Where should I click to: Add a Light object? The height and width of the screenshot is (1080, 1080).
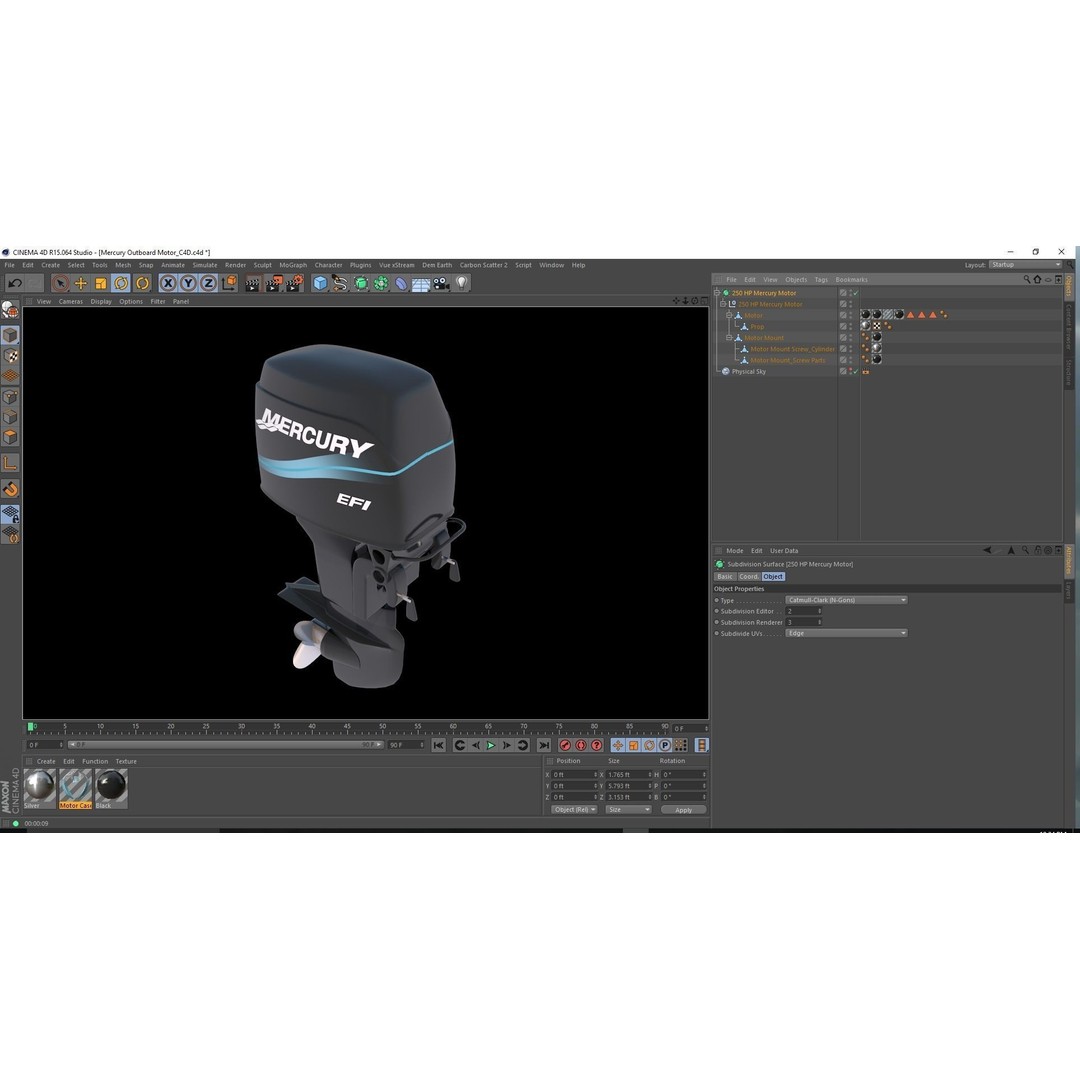[461, 283]
